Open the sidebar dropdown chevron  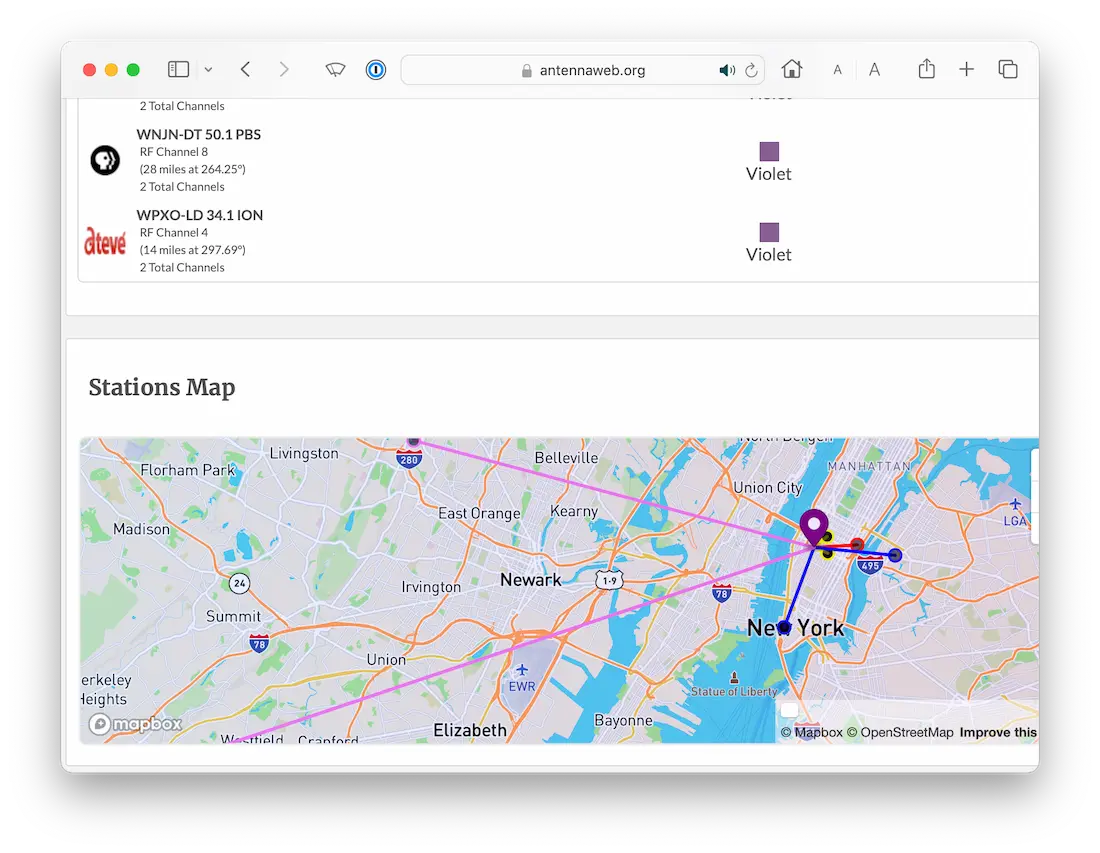(x=208, y=69)
